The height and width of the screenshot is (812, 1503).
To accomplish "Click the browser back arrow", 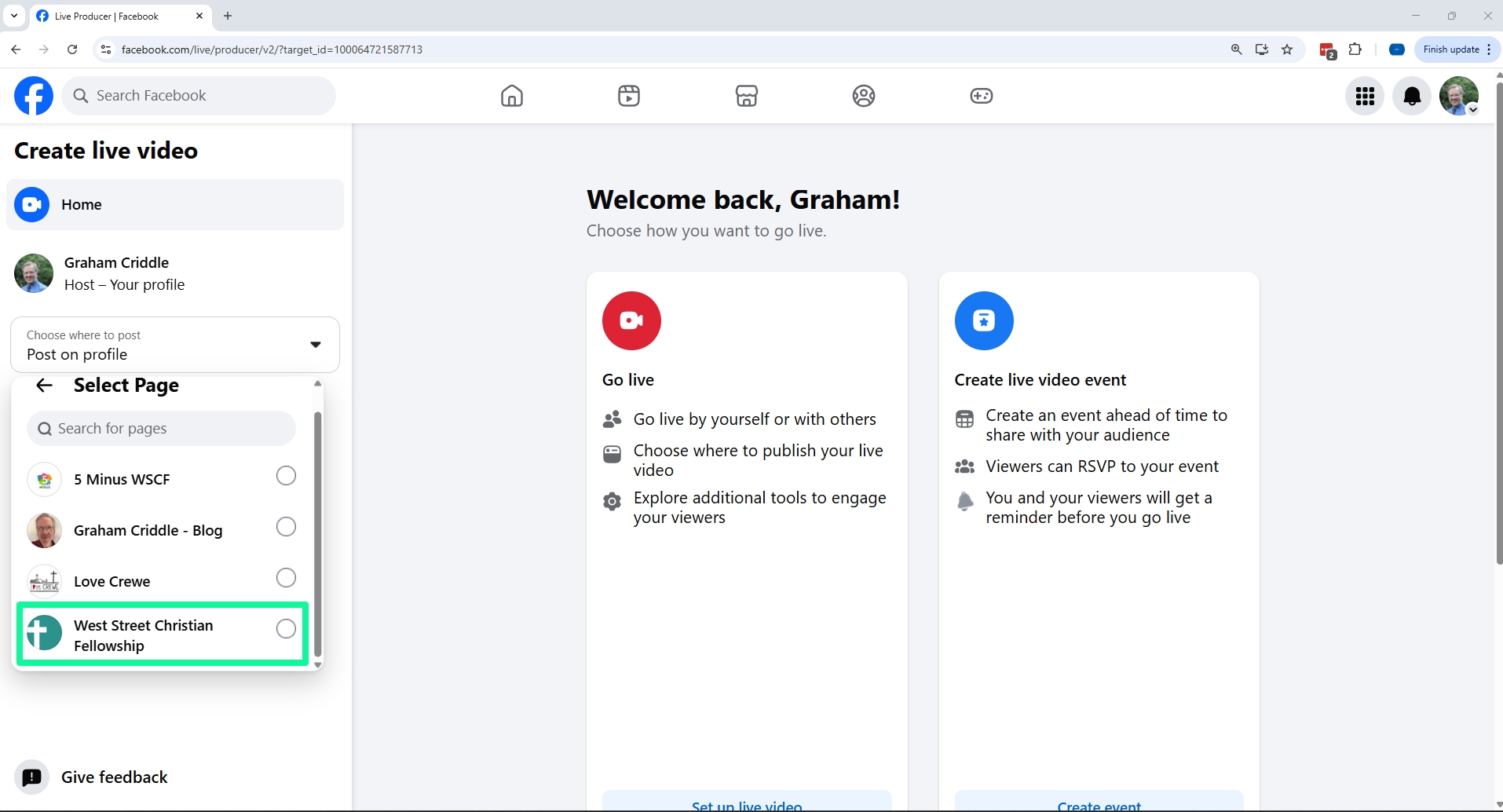I will click(x=16, y=49).
